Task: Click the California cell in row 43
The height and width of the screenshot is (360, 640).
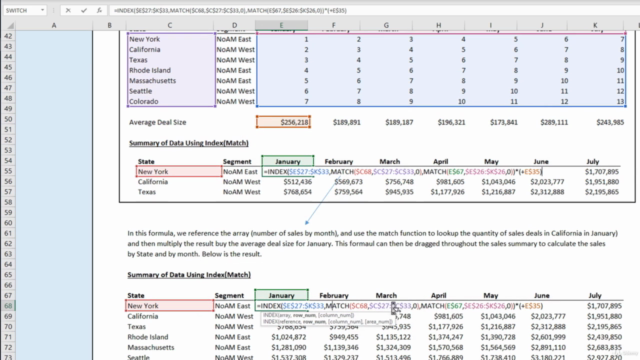Action: coord(145,49)
